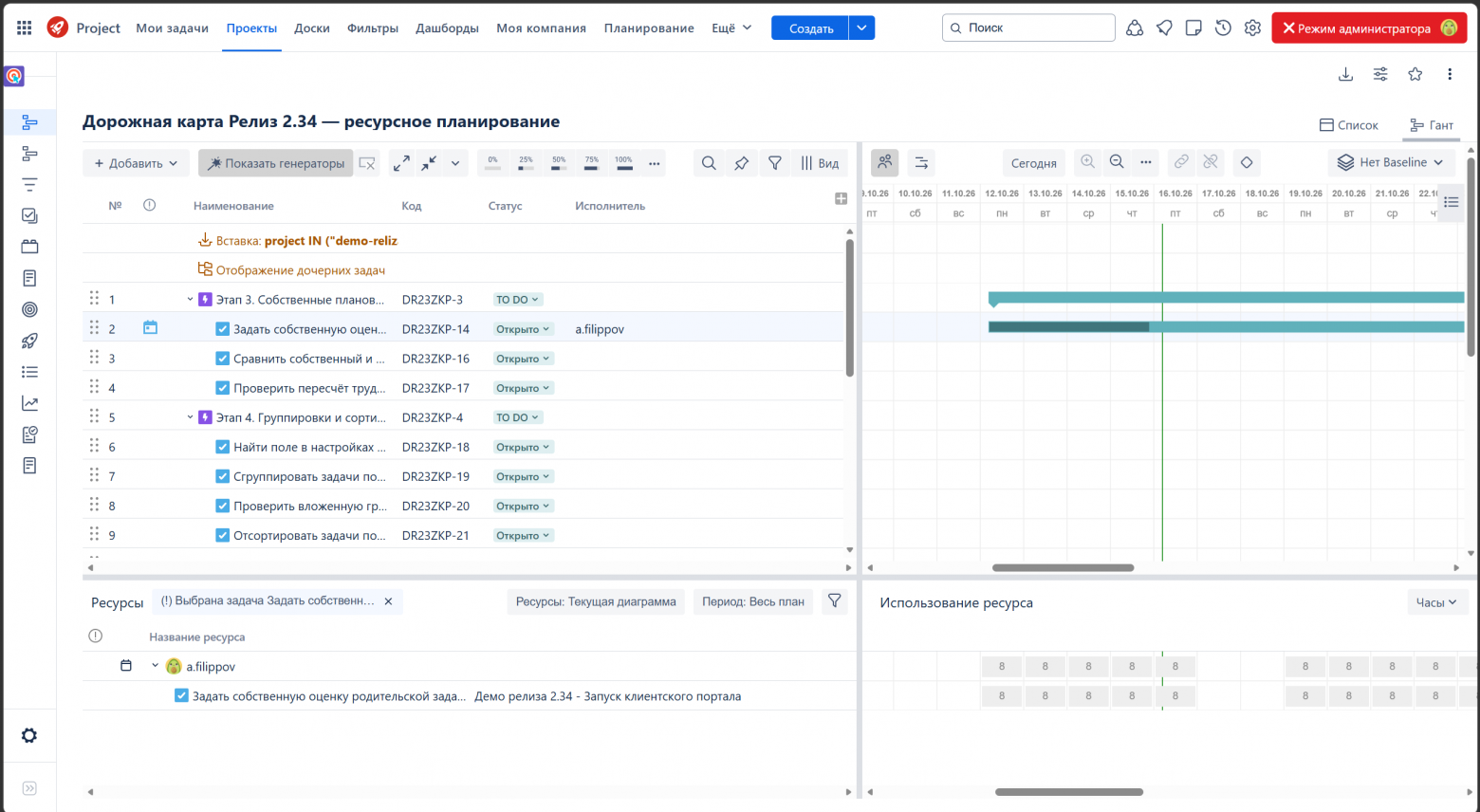This screenshot has height=812, width=1480.
Task: Open the Доски menu
Action: [312, 28]
